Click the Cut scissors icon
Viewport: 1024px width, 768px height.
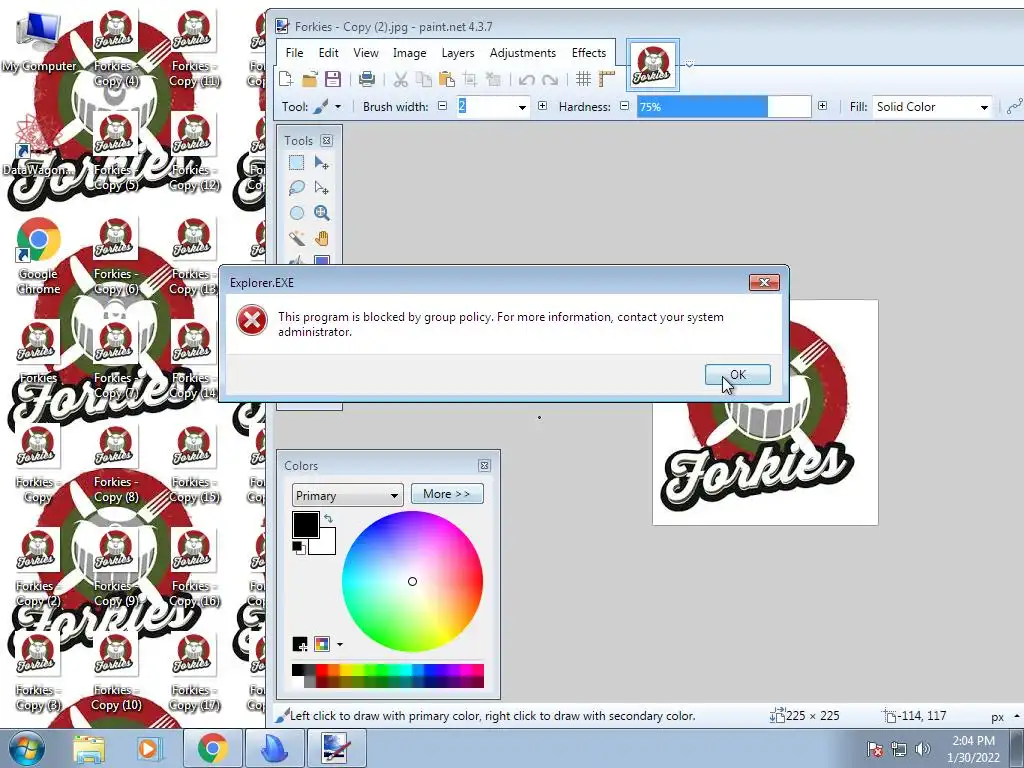click(x=400, y=79)
